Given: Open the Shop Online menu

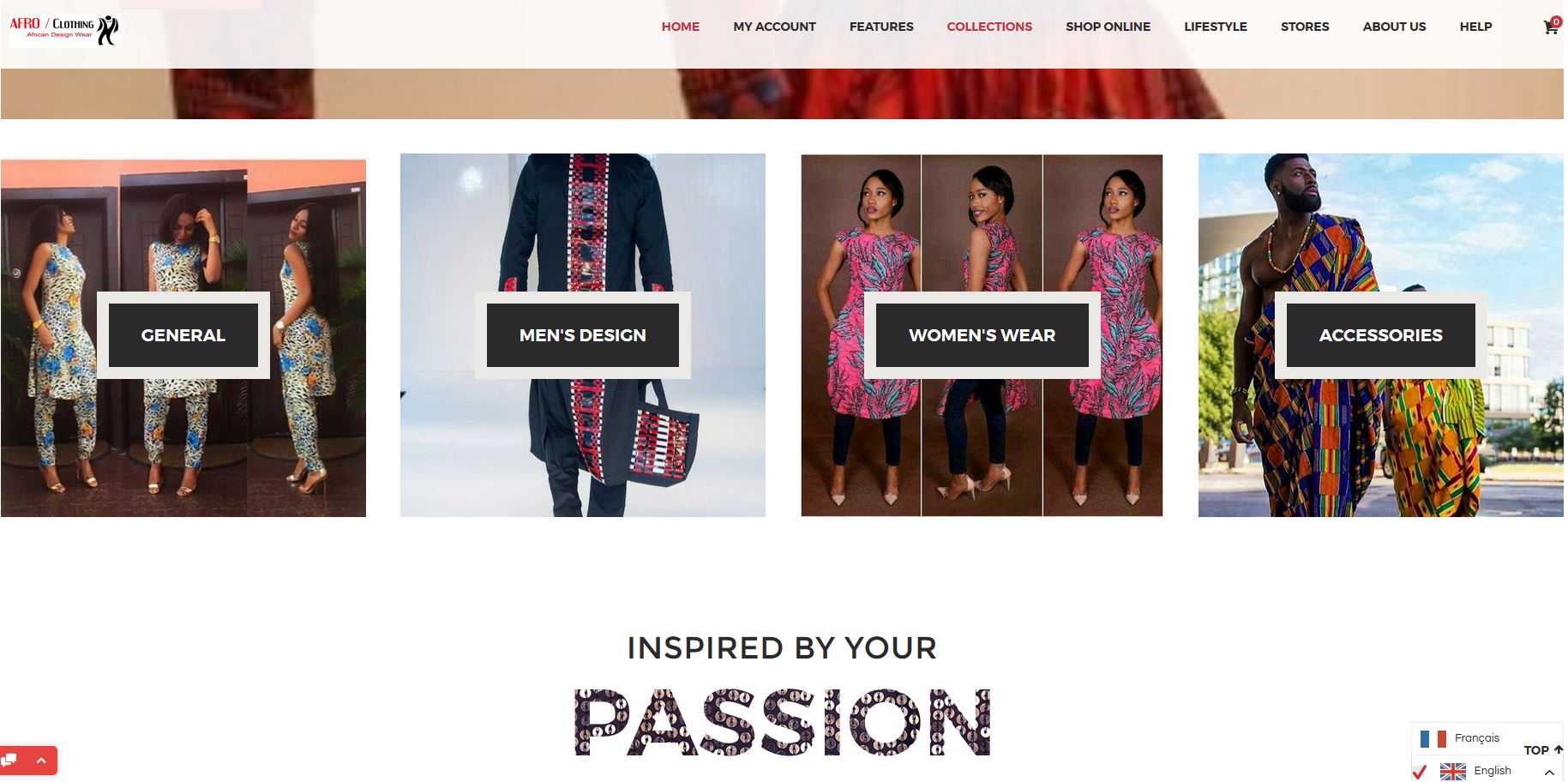Looking at the screenshot, I should coord(1108,27).
